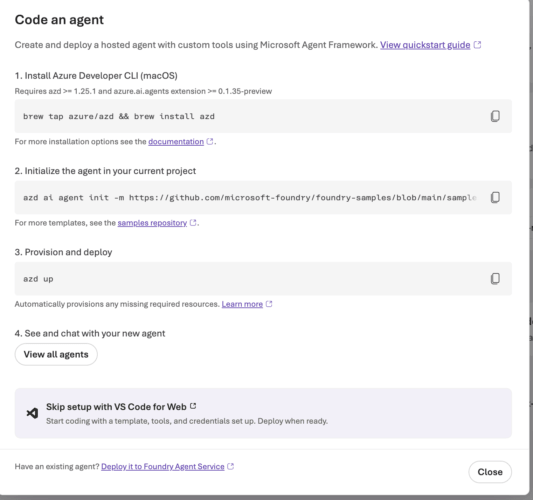Click external link icon beside VS Code for Web
533x500 pixels.
coord(193,406)
